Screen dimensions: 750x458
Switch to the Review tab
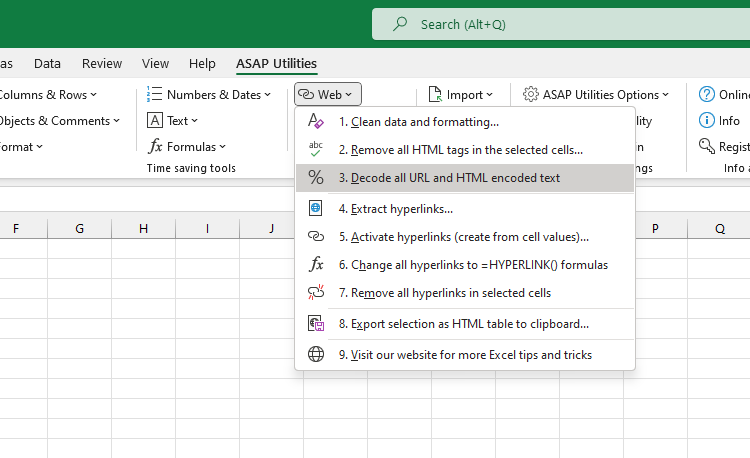click(102, 63)
